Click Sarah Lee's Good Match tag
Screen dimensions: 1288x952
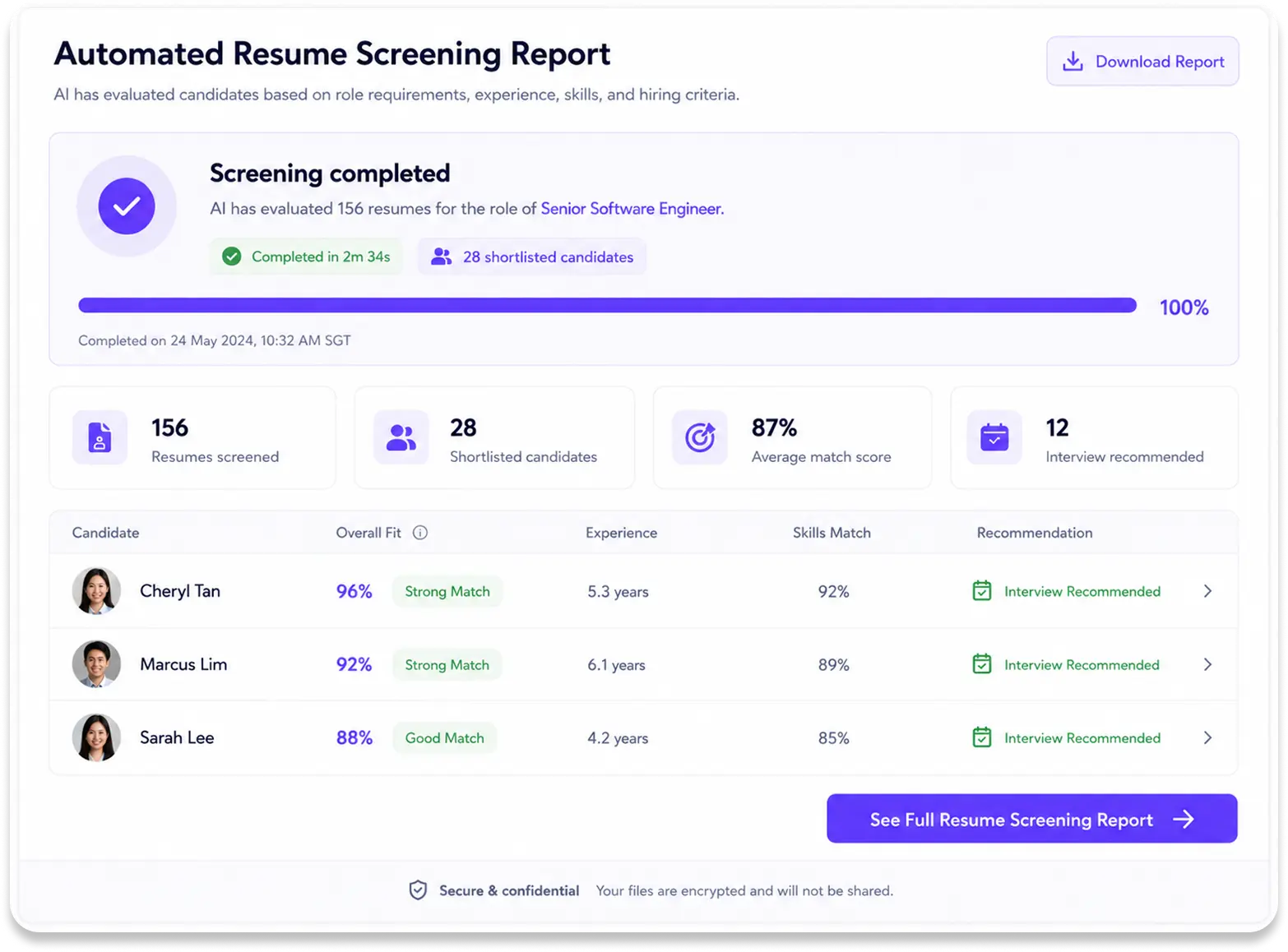[x=445, y=737]
